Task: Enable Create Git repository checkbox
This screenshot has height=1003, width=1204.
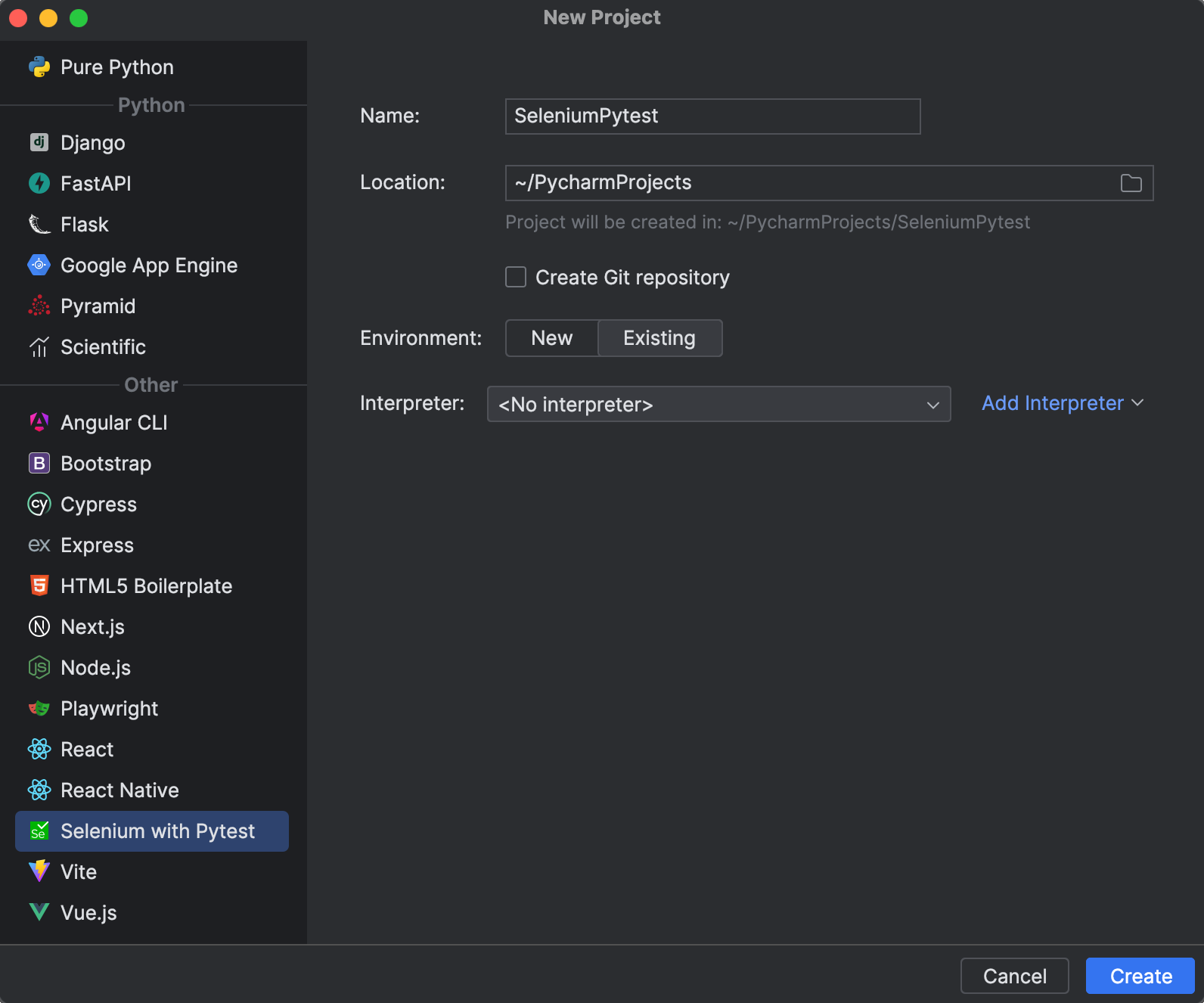Action: click(x=516, y=277)
